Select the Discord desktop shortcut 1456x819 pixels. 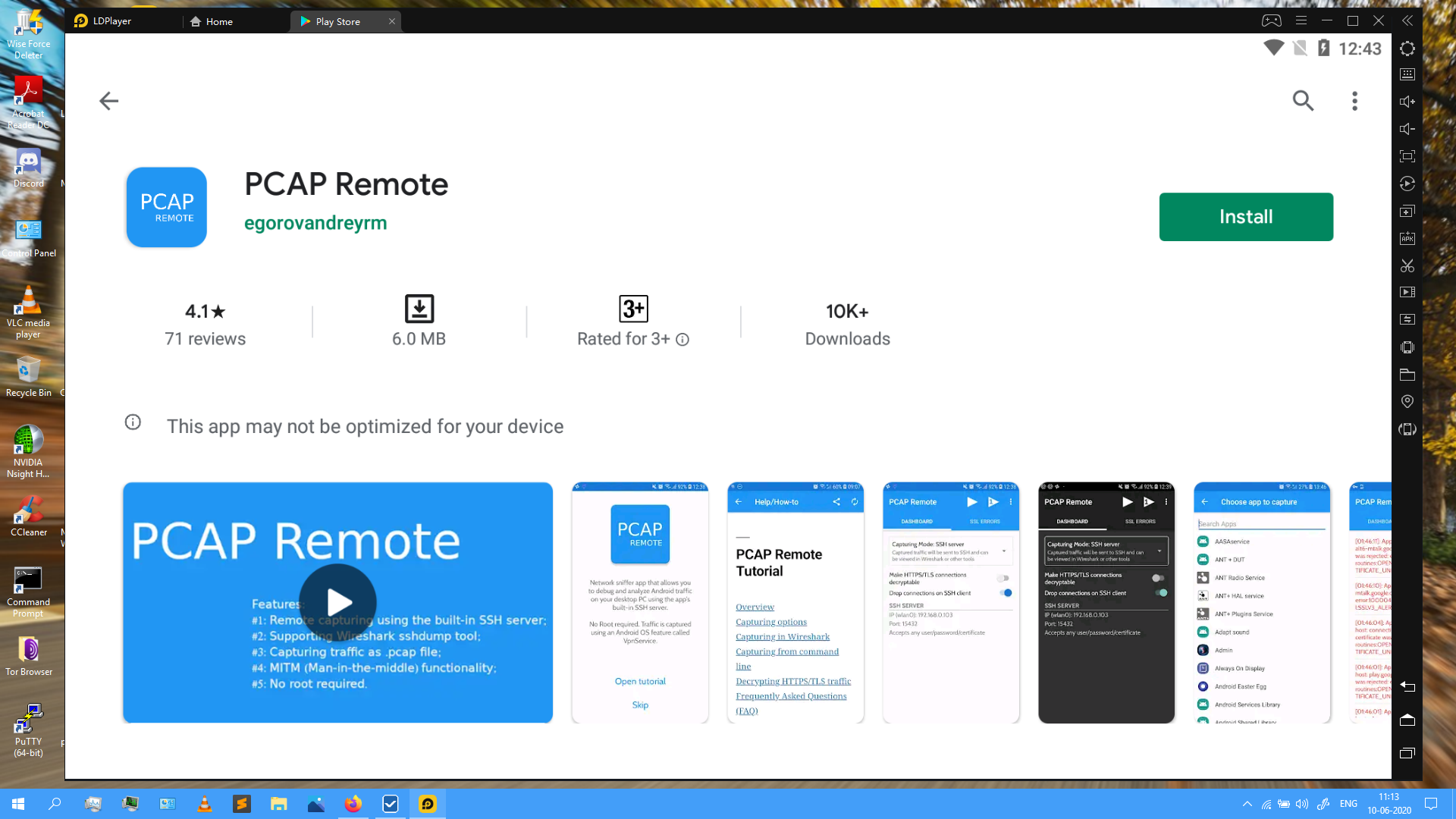[29, 168]
